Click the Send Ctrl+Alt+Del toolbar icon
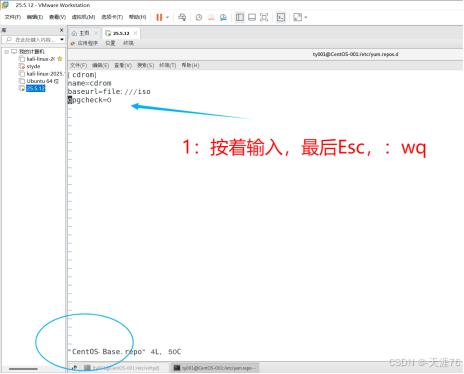Screen dimensions: 464x374 coord(182,17)
